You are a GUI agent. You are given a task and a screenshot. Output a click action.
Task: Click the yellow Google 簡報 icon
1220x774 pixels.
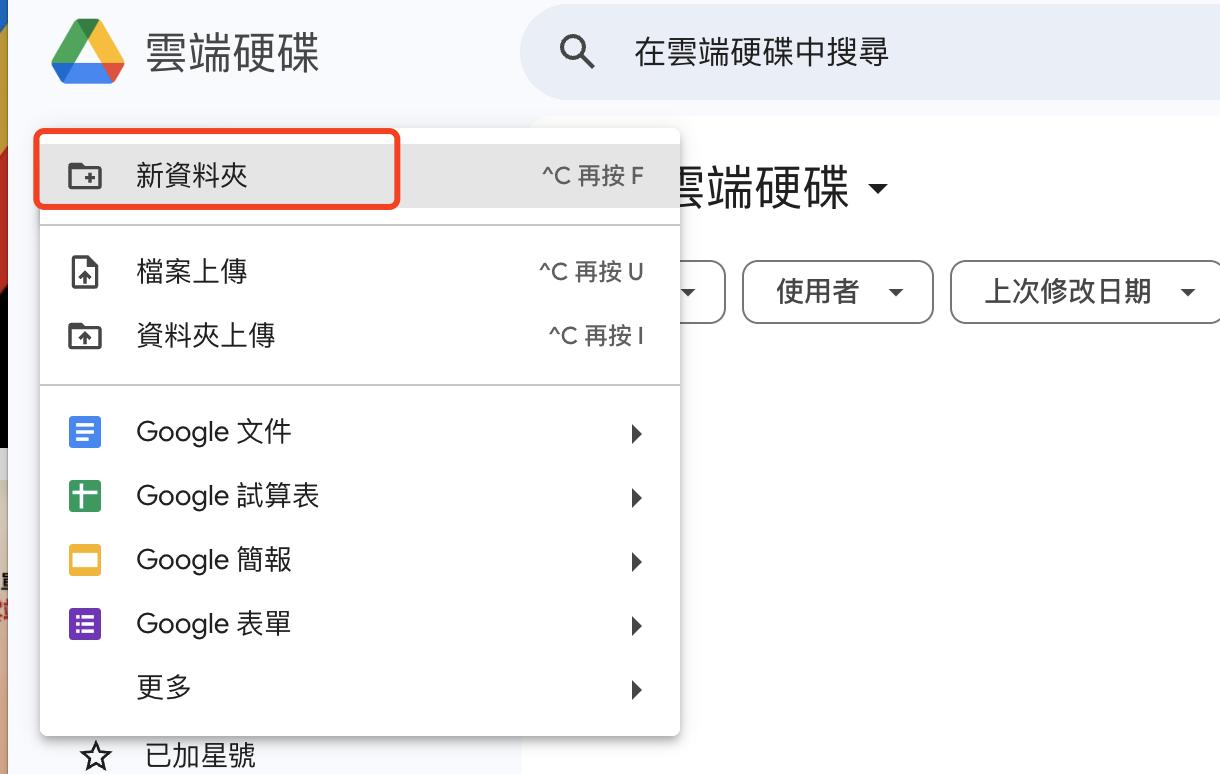(84, 560)
